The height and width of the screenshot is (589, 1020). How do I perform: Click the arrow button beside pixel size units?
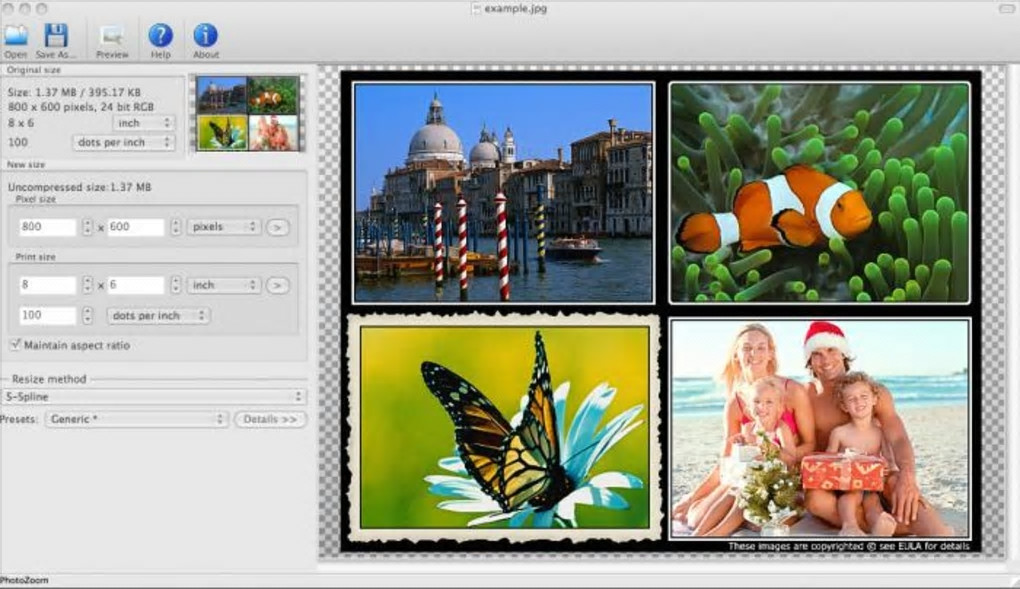point(278,227)
